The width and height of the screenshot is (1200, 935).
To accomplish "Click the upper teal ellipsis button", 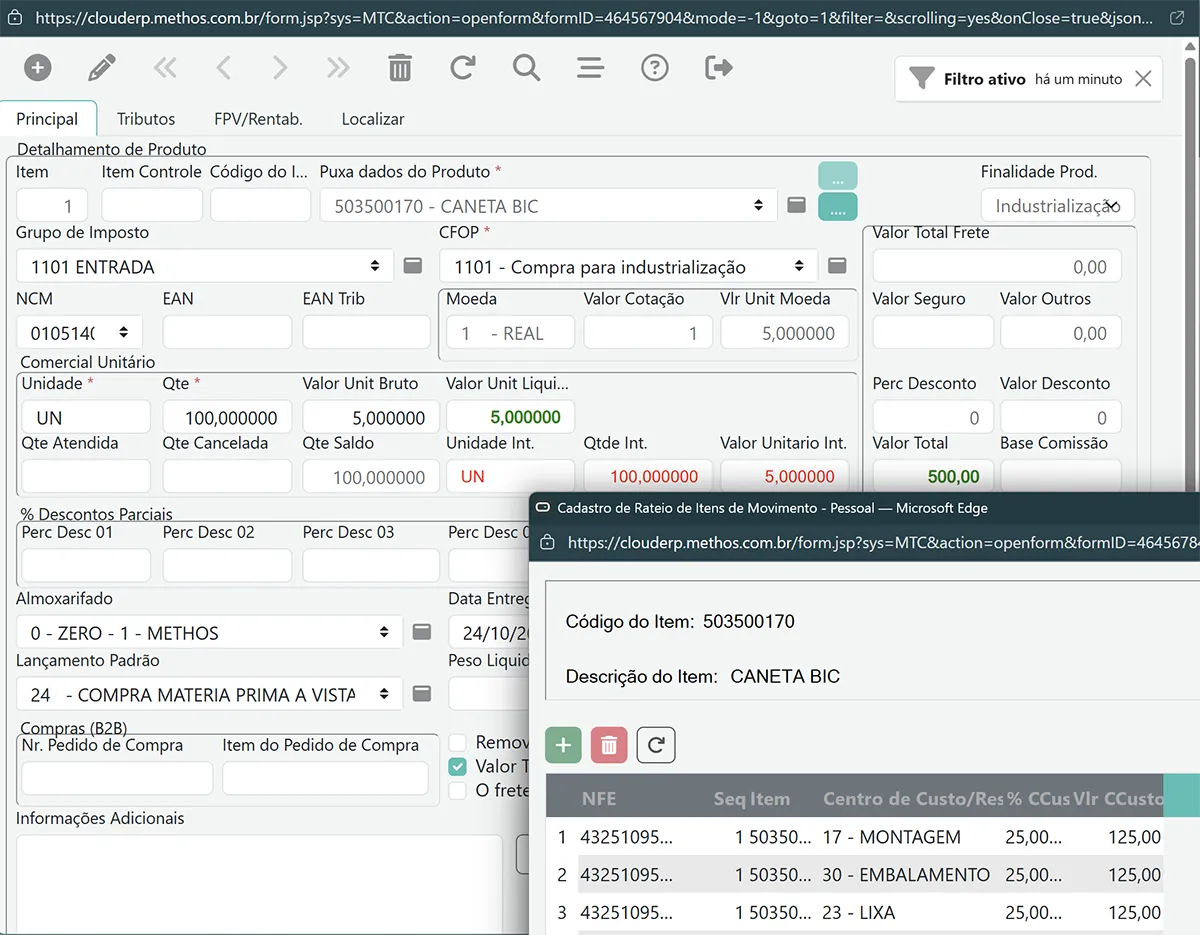I will (838, 176).
